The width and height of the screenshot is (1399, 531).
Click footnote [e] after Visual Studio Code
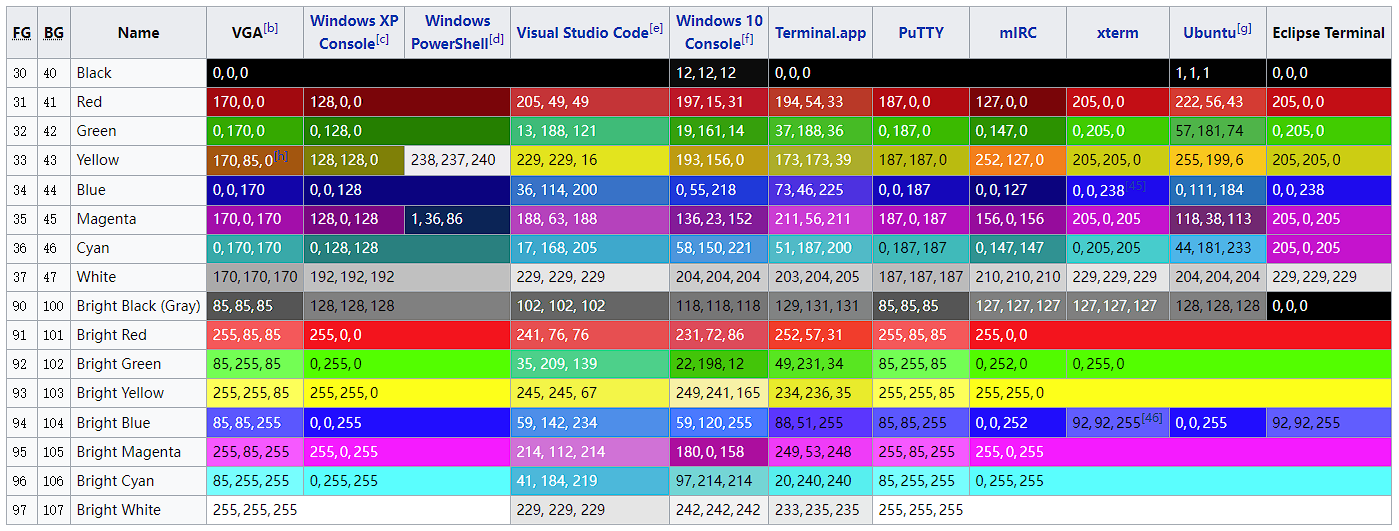[656, 28]
